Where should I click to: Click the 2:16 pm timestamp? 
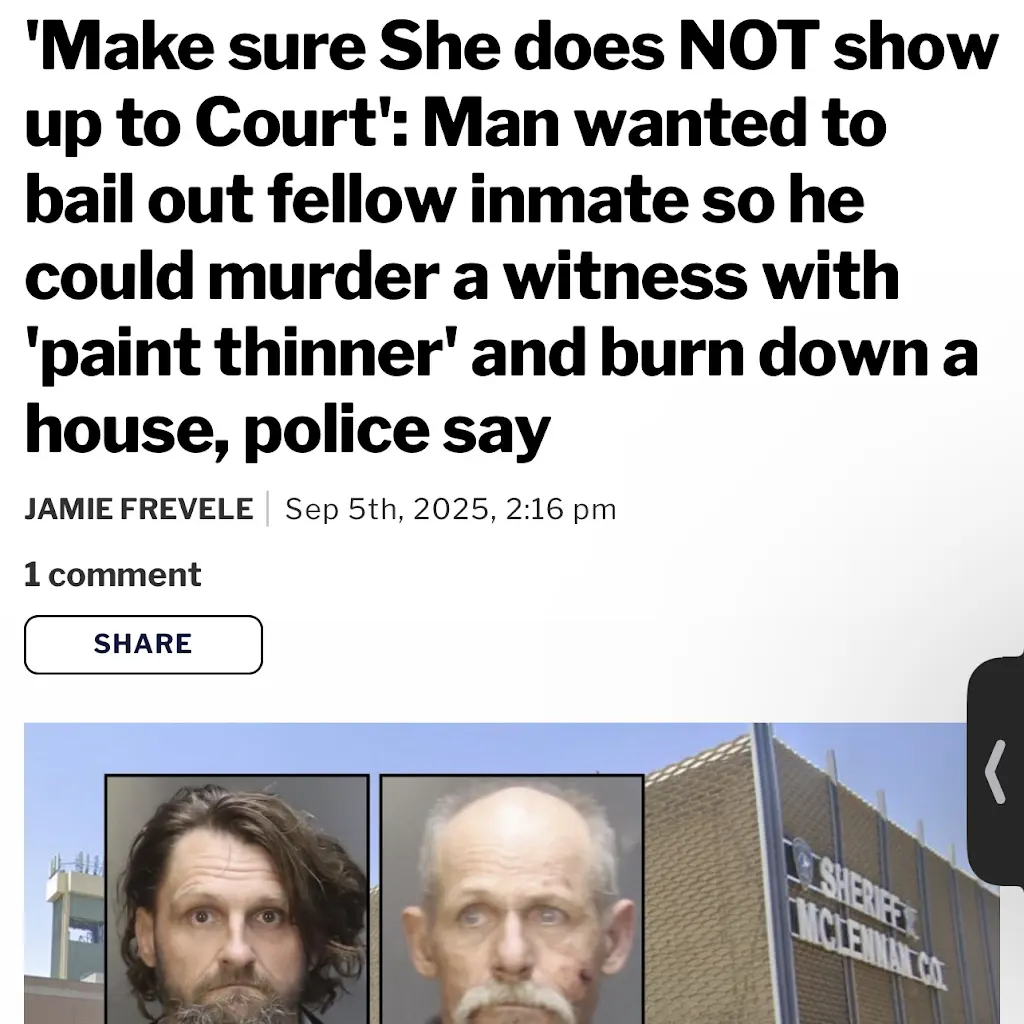561,509
